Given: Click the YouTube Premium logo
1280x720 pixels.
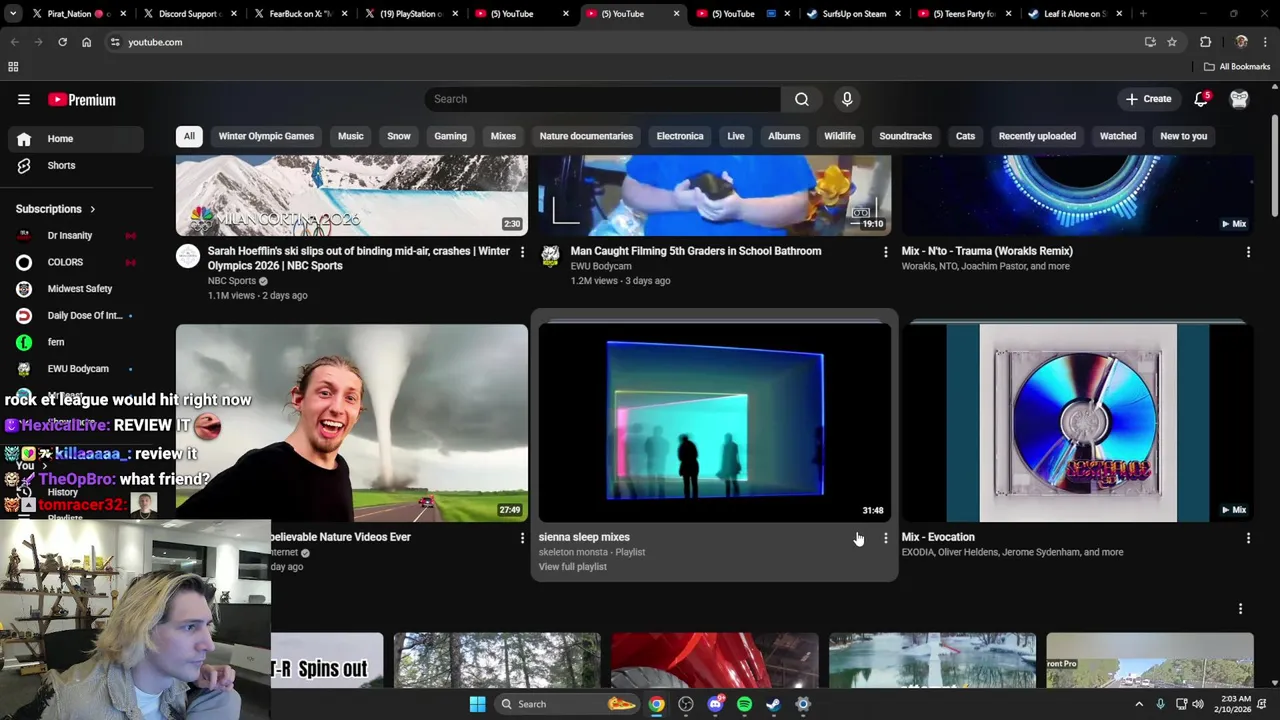Looking at the screenshot, I should coord(82,99).
